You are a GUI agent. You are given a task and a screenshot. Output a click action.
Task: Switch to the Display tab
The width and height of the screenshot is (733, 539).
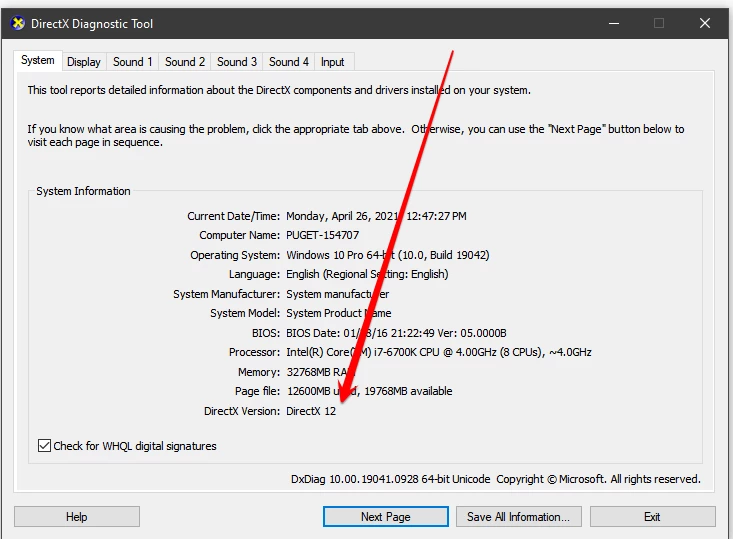(x=84, y=62)
